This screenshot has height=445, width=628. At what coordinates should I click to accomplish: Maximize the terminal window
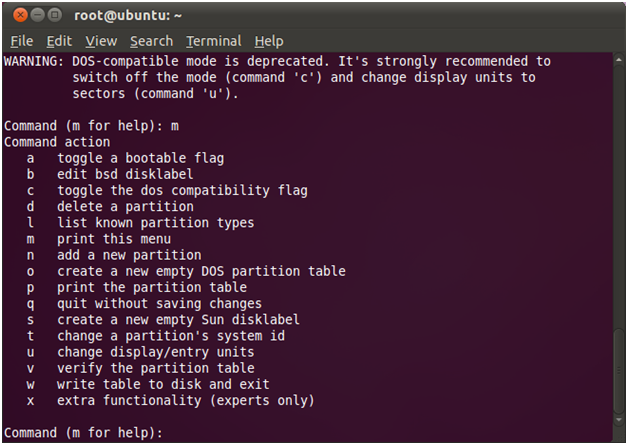pos(55,15)
